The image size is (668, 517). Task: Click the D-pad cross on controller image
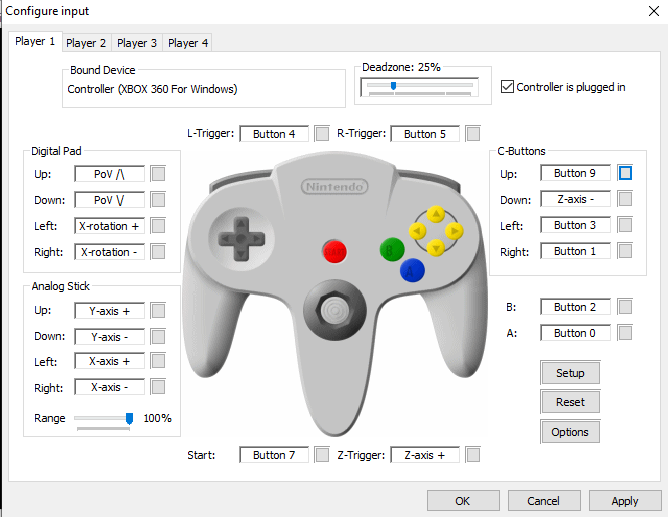(x=241, y=239)
